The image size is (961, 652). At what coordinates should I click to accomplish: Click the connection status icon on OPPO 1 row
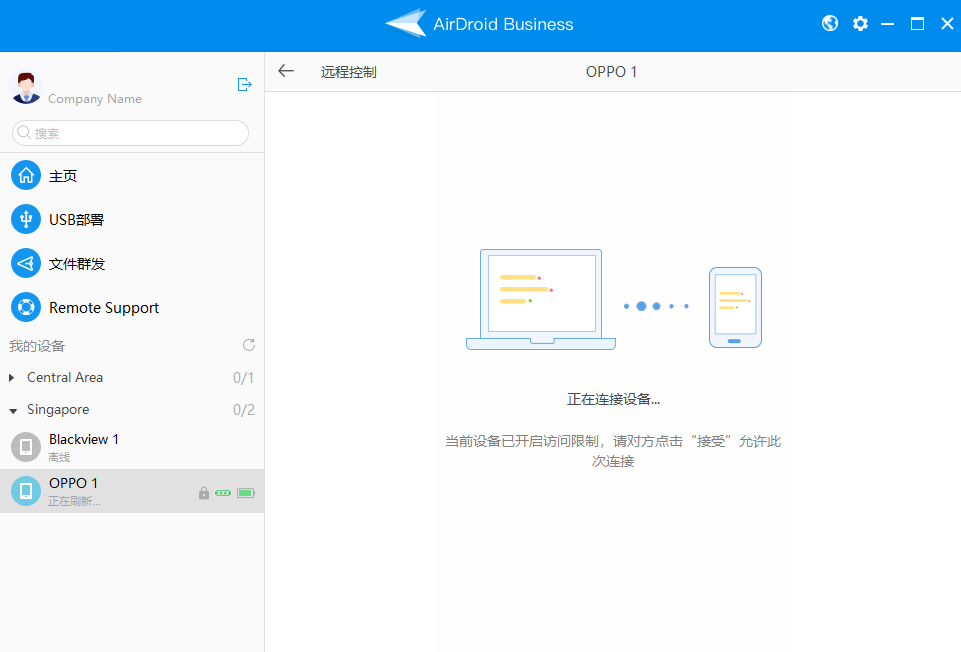[223, 493]
